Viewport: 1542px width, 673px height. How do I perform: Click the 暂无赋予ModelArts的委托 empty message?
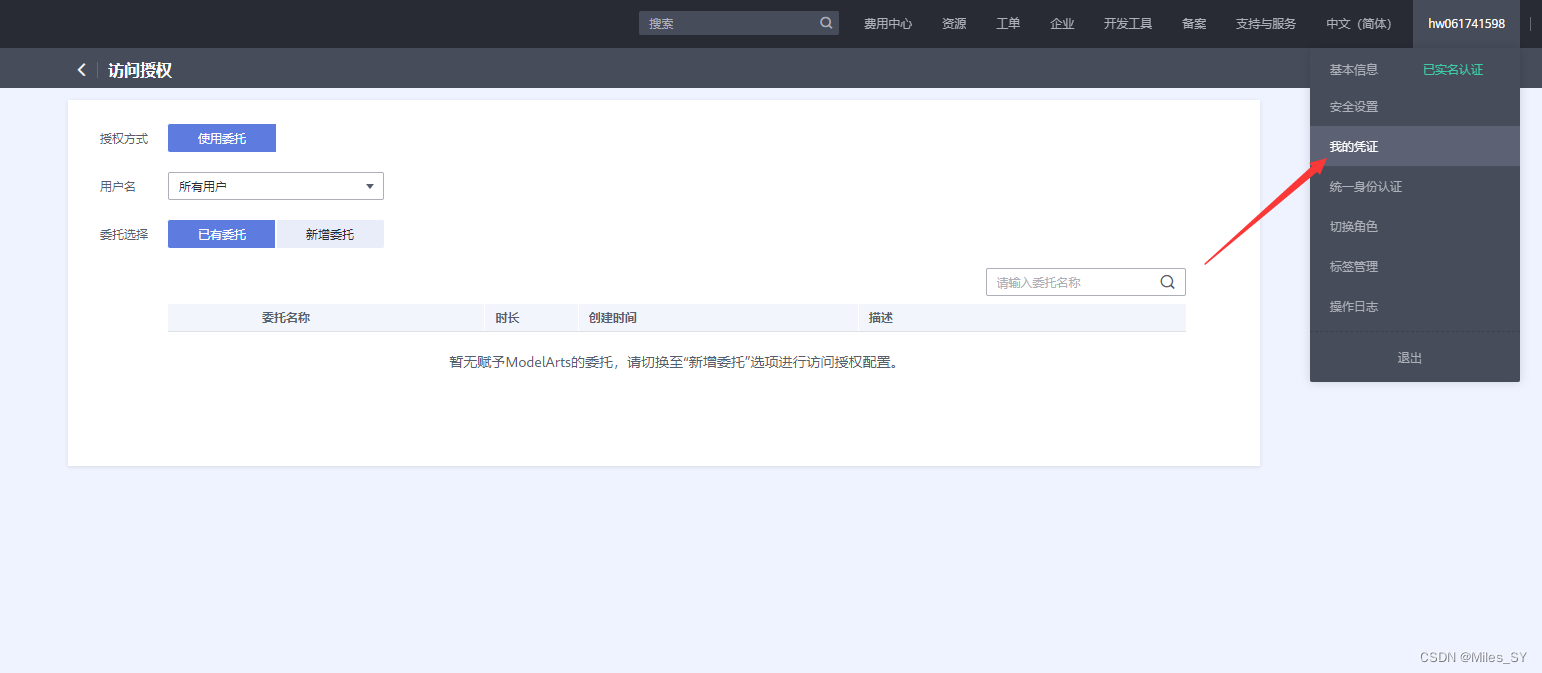click(x=675, y=362)
